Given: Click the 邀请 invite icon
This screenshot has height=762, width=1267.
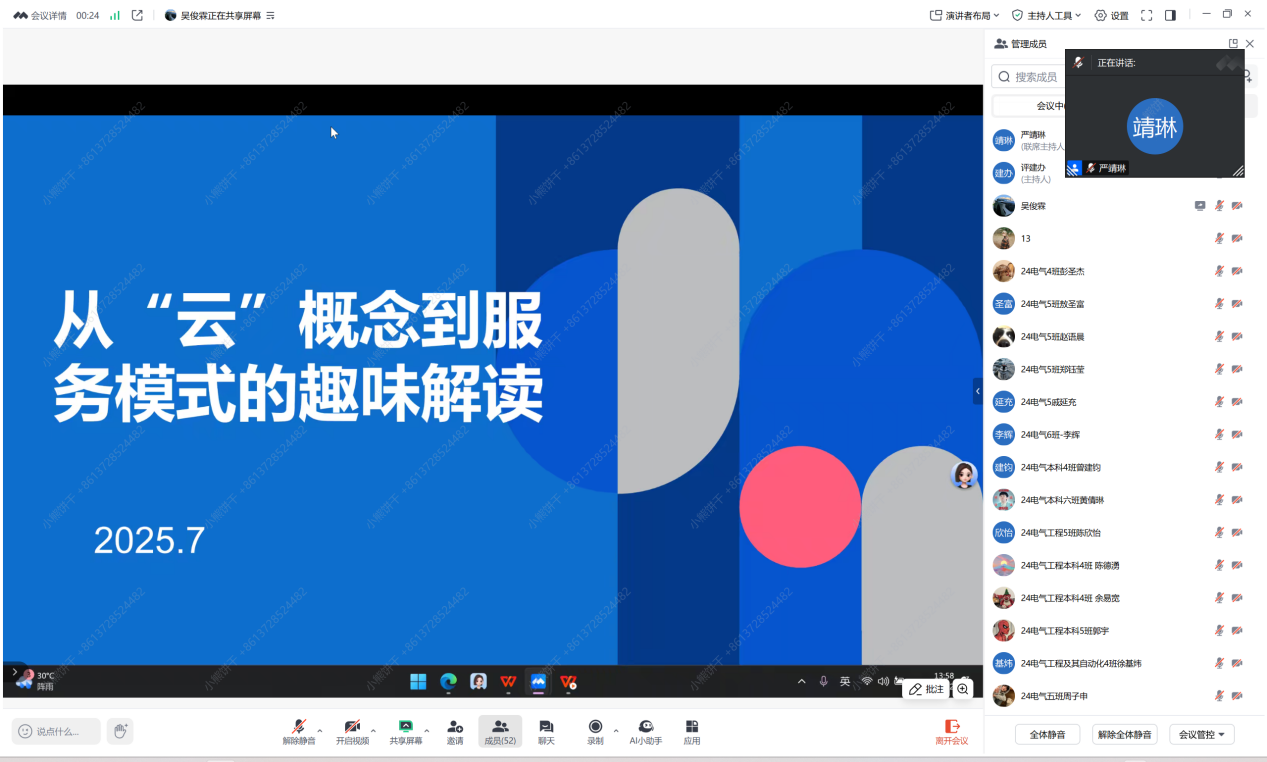Looking at the screenshot, I should pos(455,731).
